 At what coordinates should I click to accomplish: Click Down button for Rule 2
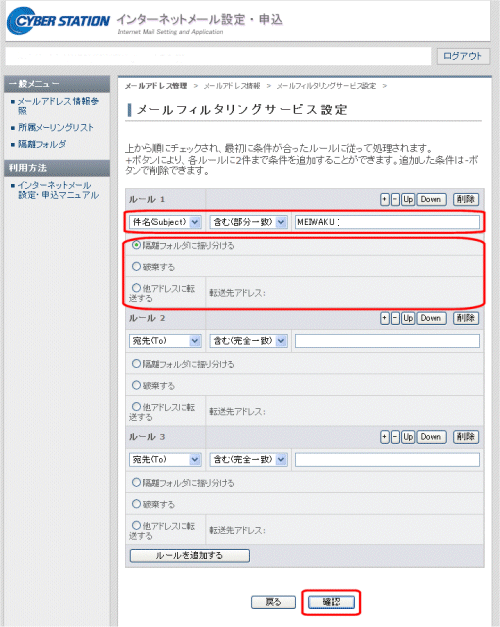pyautogui.click(x=431, y=318)
